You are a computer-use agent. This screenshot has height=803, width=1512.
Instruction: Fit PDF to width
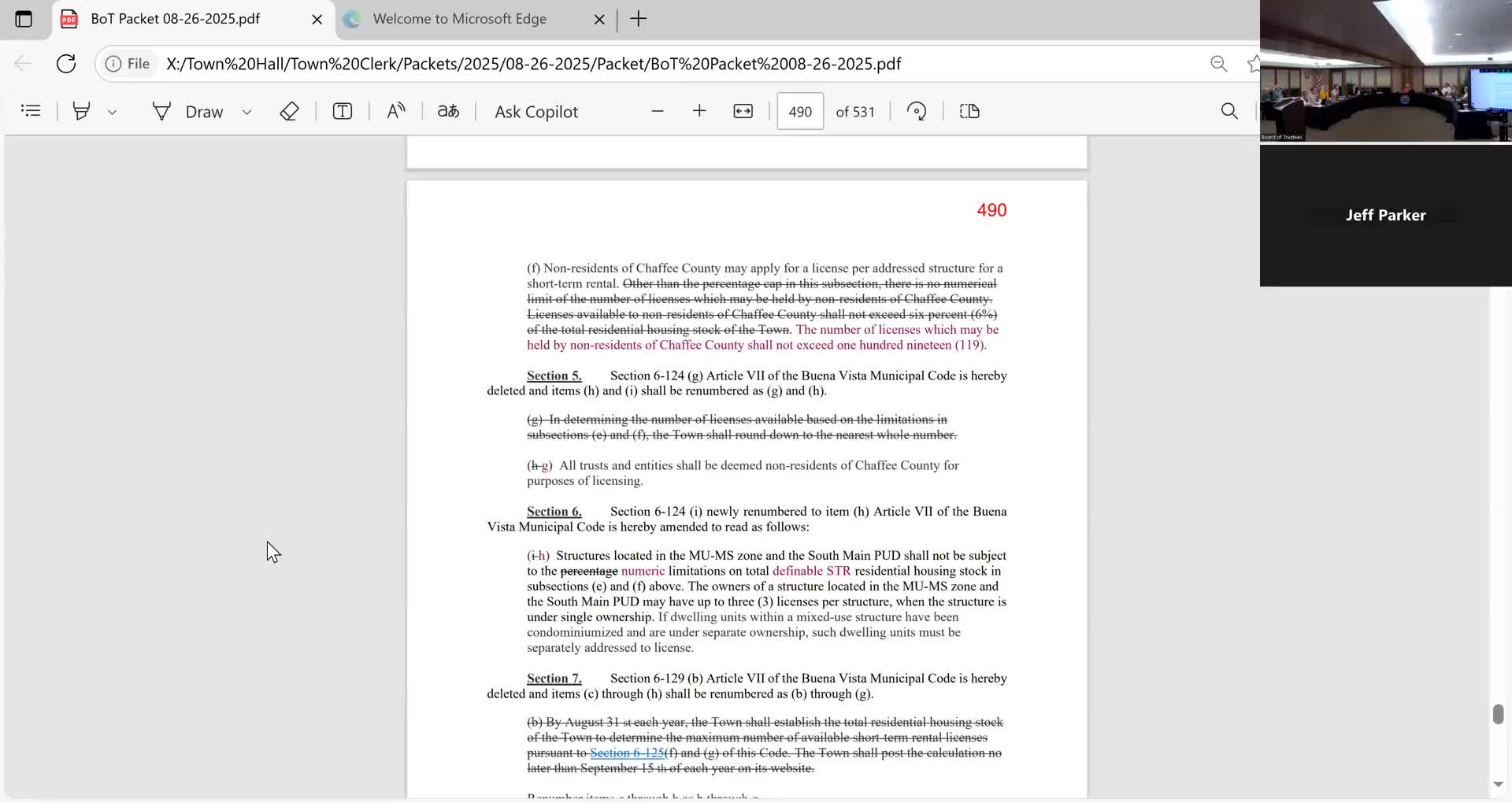tap(743, 111)
